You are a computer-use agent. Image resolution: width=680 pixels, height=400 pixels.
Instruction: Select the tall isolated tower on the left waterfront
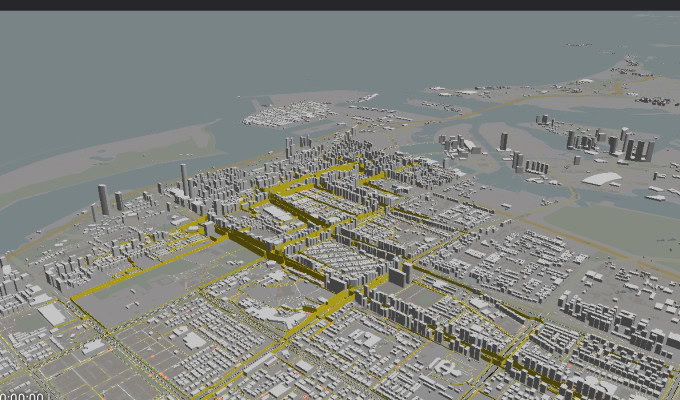103,199
